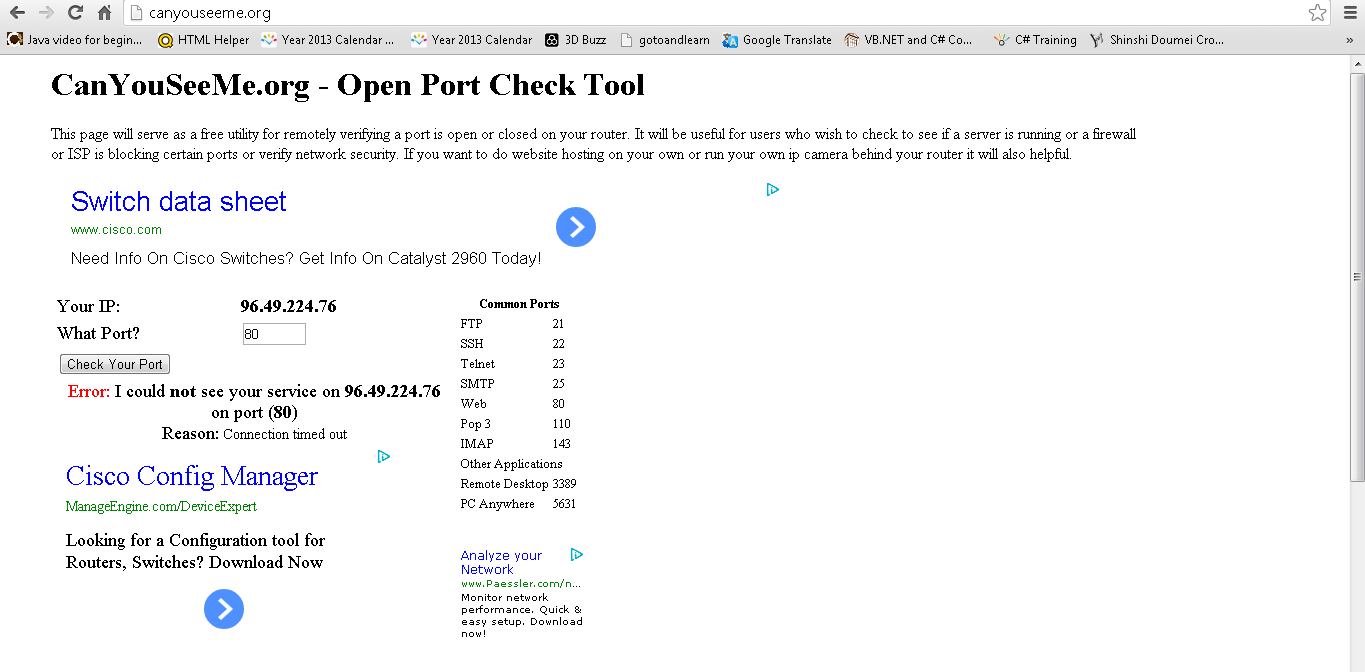Click the red Error: label
Image resolution: width=1365 pixels, height=672 pixels.
(89, 392)
